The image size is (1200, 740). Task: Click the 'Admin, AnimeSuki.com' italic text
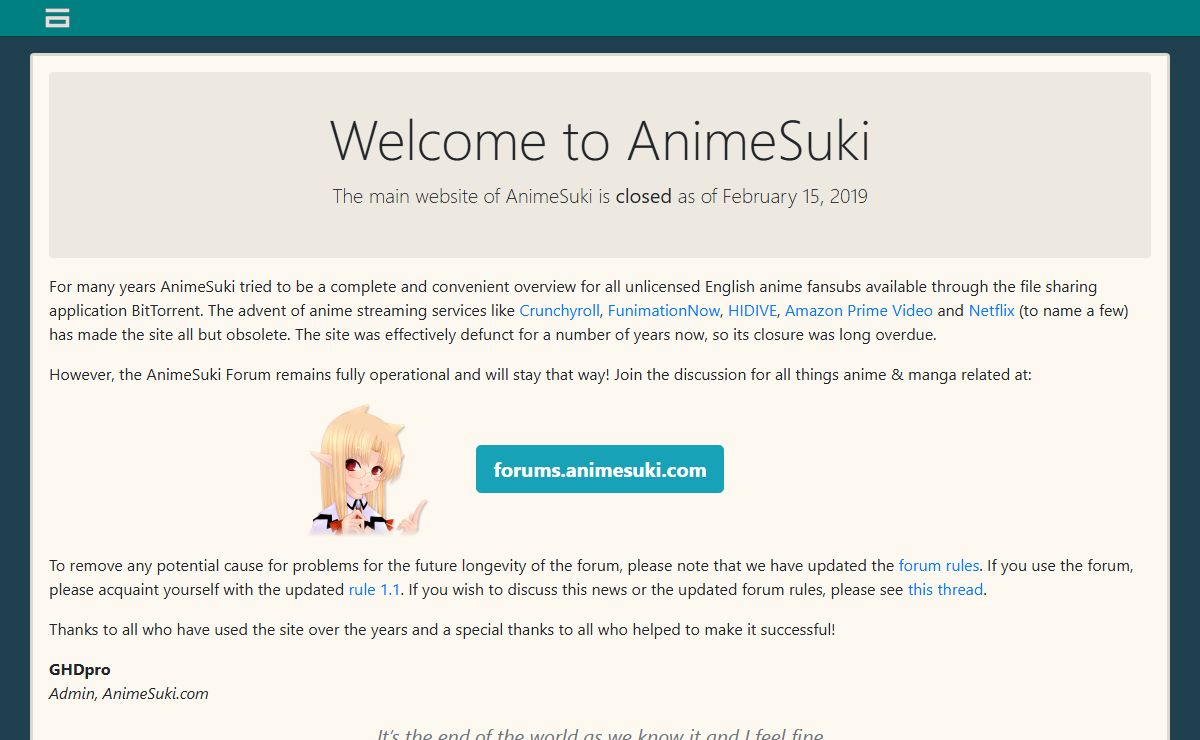129,693
